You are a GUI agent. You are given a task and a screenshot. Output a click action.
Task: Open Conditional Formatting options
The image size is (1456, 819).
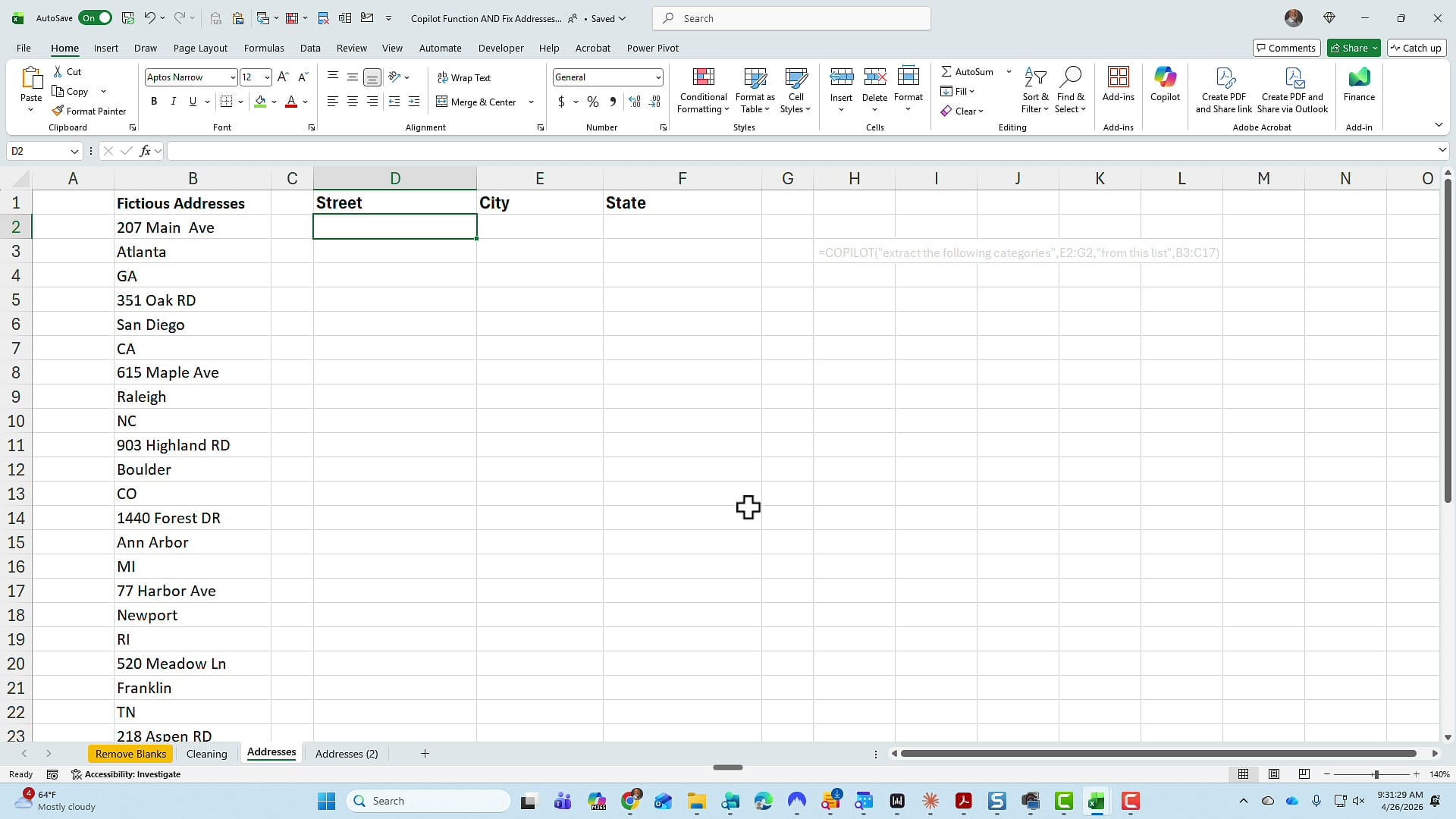pyautogui.click(x=702, y=91)
